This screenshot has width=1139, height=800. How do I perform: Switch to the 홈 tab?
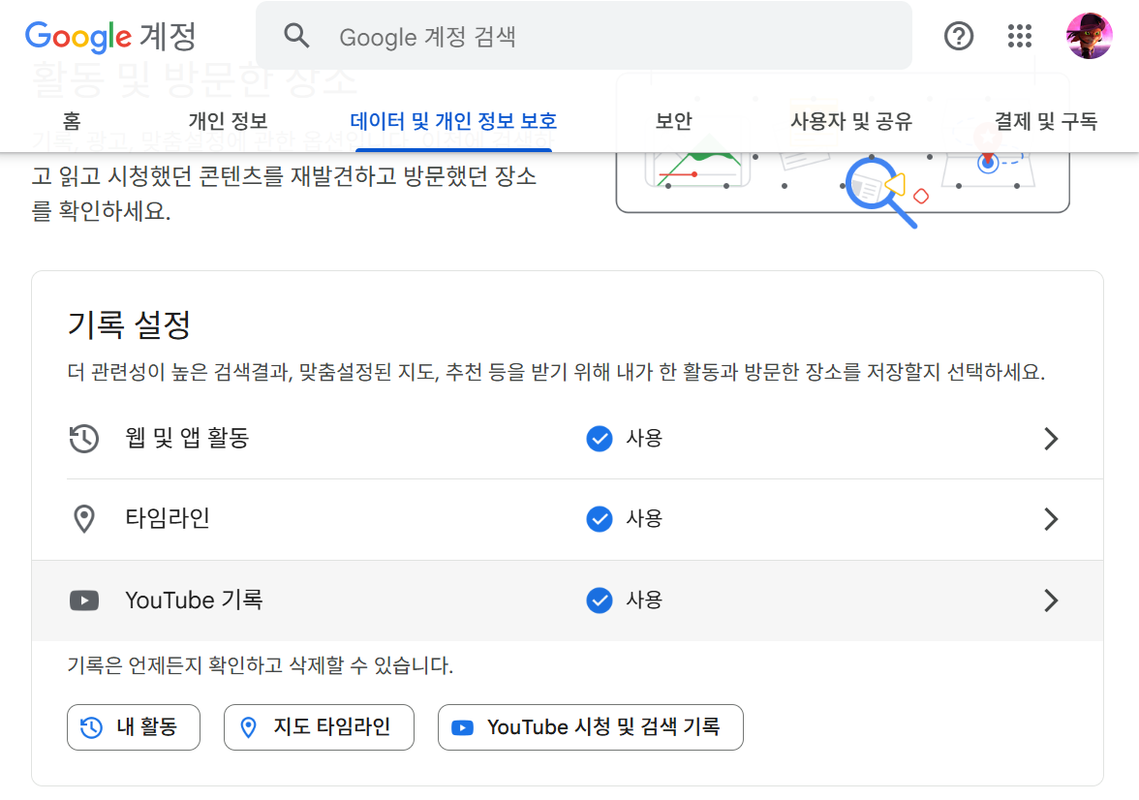(71, 121)
